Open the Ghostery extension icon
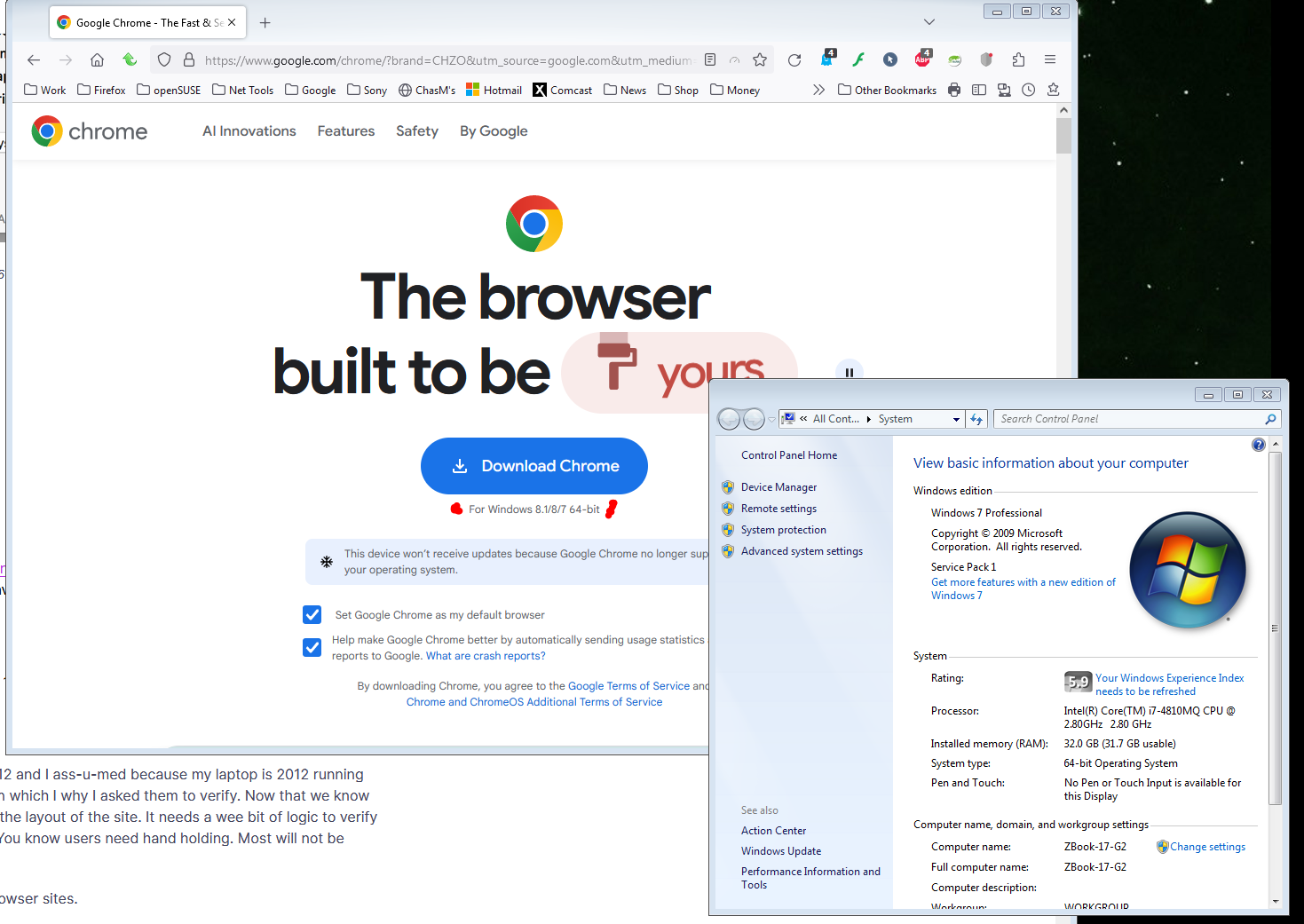Viewport: 1304px width, 924px height. 827,59
